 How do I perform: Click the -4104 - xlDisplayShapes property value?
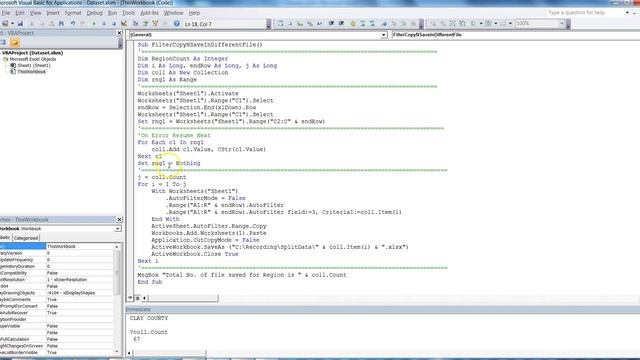[80, 293]
